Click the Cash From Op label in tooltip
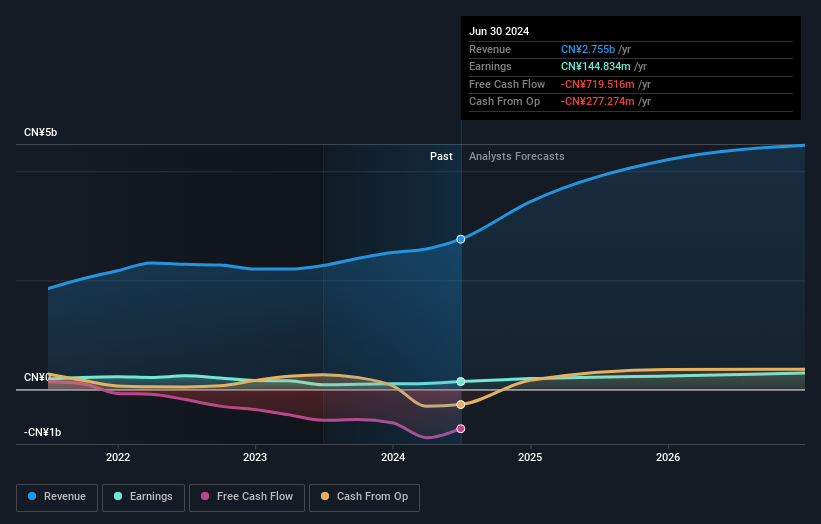This screenshot has height=524, width=821. (x=504, y=102)
